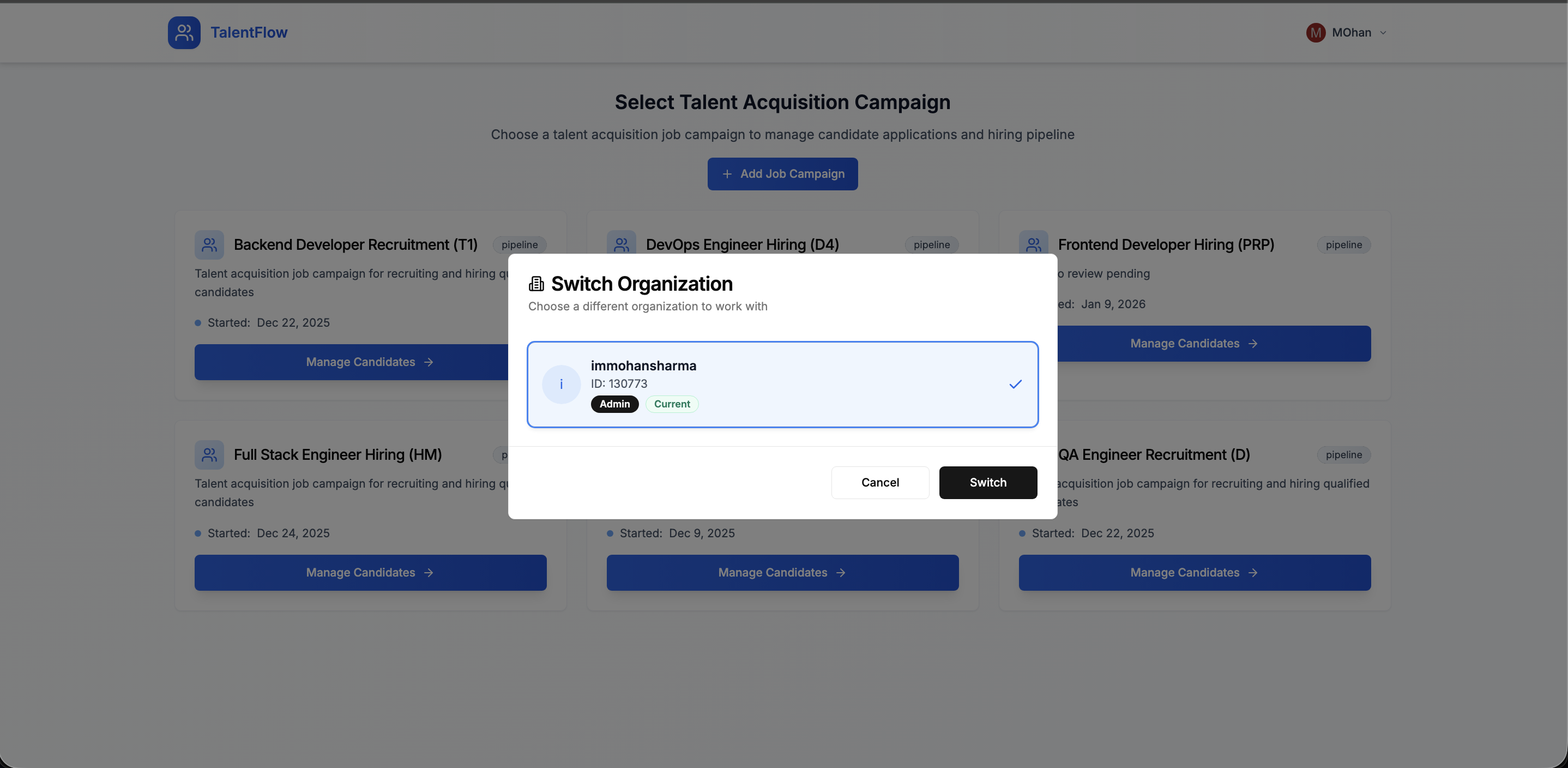The image size is (1568, 768).
Task: Click the Backend Developer Recruitment campaign icon
Action: tap(209, 245)
